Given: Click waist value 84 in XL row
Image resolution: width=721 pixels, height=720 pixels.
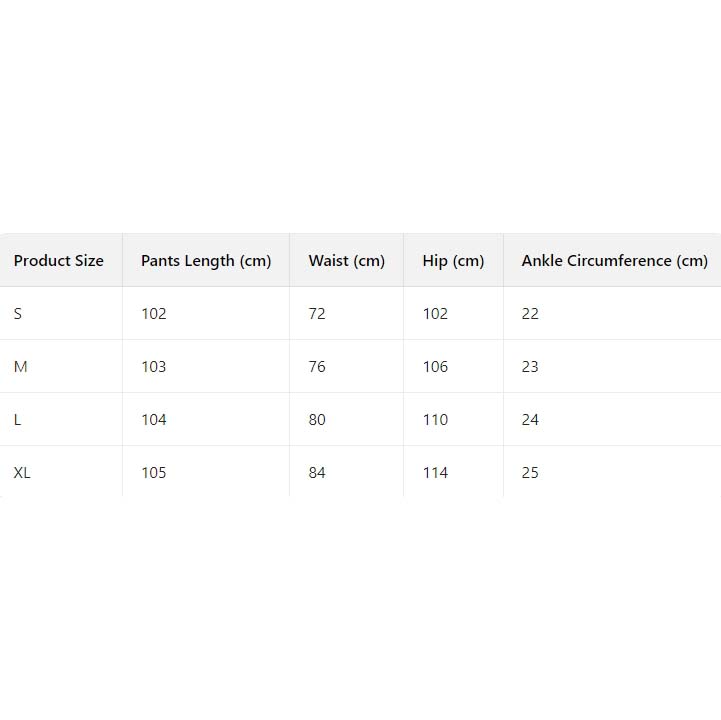Looking at the screenshot, I should [317, 473].
